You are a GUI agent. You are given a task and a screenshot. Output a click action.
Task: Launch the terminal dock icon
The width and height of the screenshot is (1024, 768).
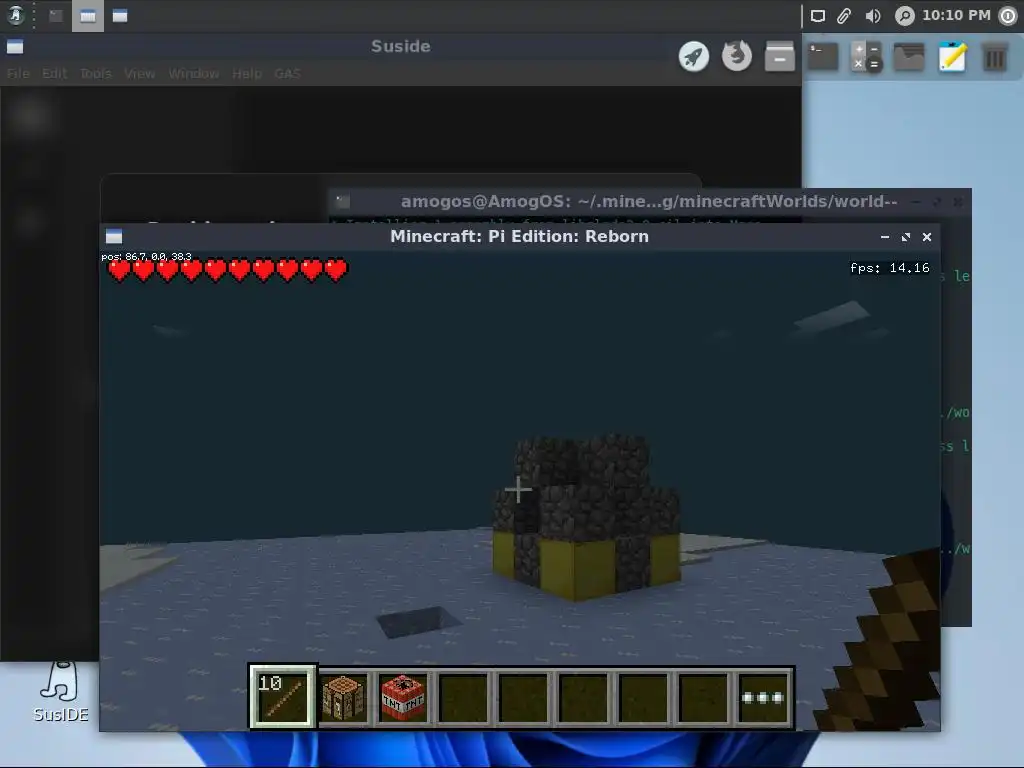pos(823,57)
